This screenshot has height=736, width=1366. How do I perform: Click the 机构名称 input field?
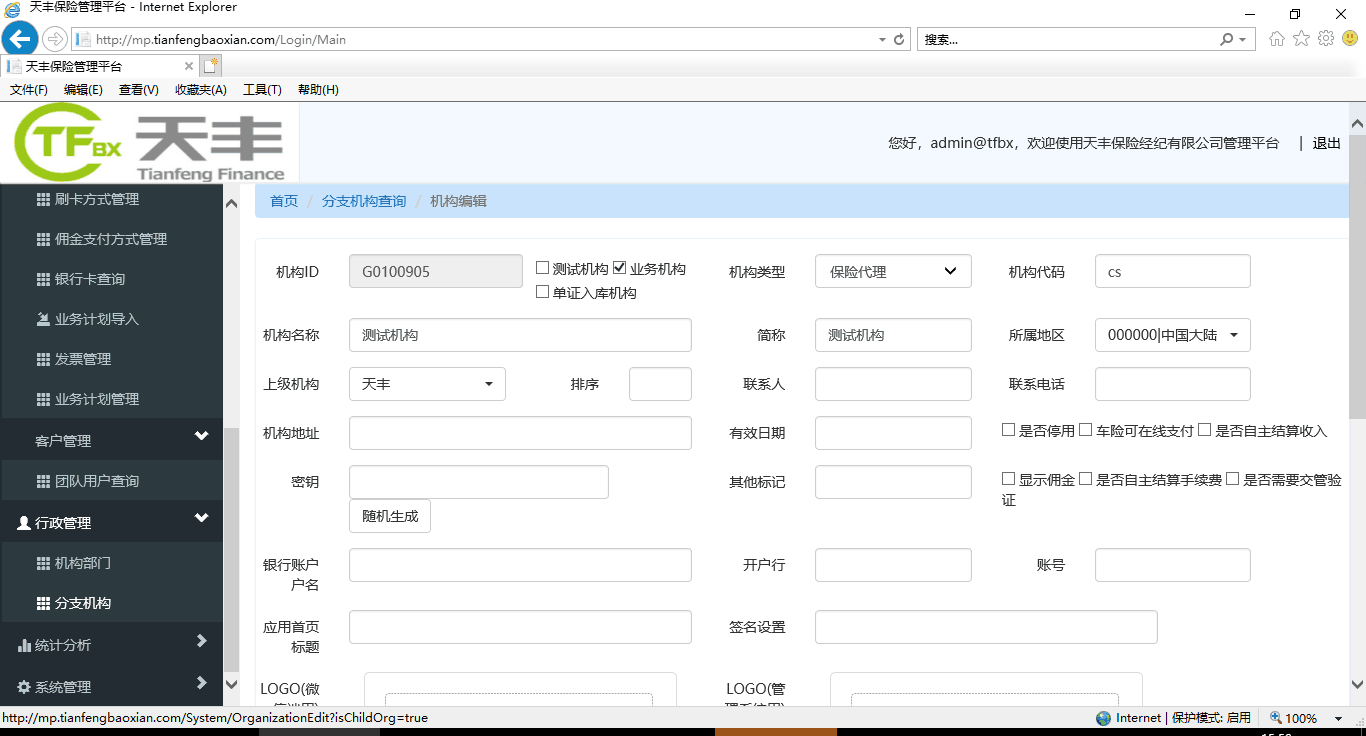tap(520, 335)
